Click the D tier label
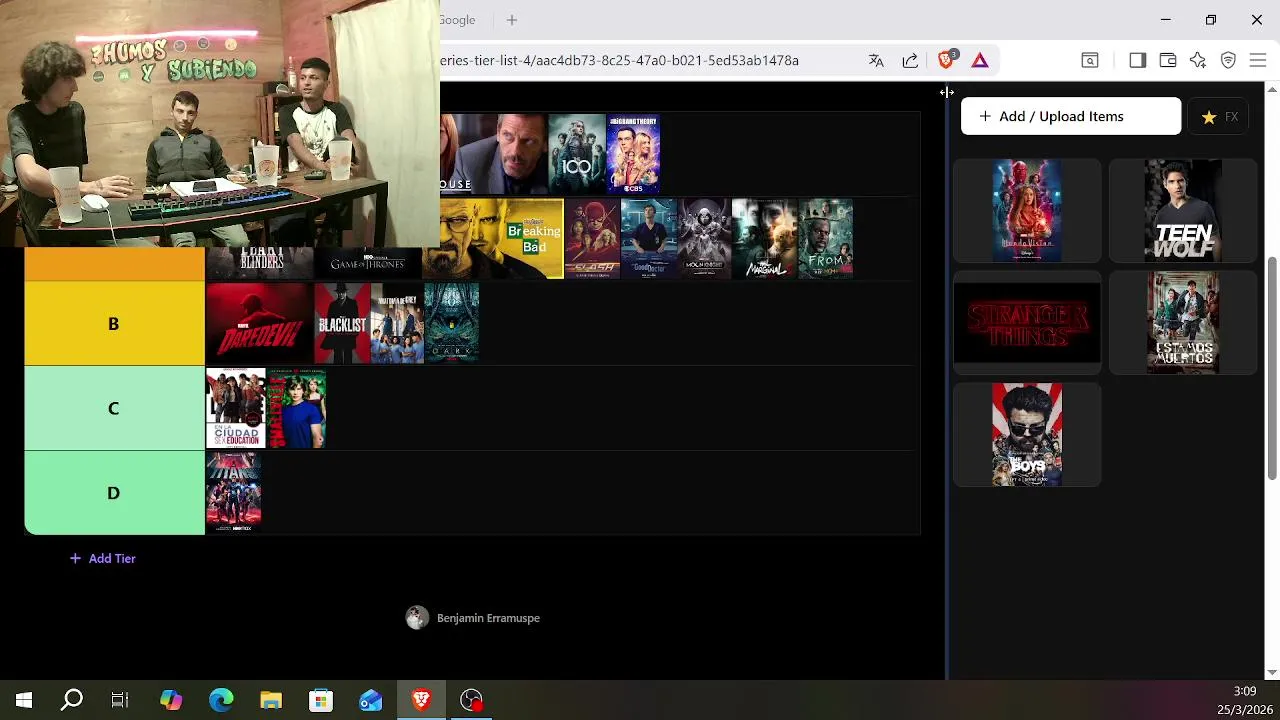1280x720 pixels. pos(114,493)
